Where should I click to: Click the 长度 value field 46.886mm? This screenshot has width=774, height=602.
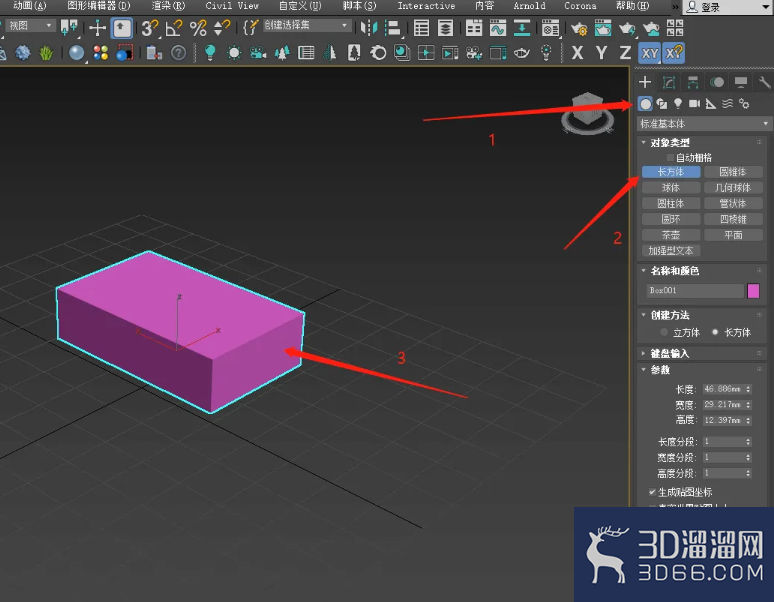click(x=724, y=389)
